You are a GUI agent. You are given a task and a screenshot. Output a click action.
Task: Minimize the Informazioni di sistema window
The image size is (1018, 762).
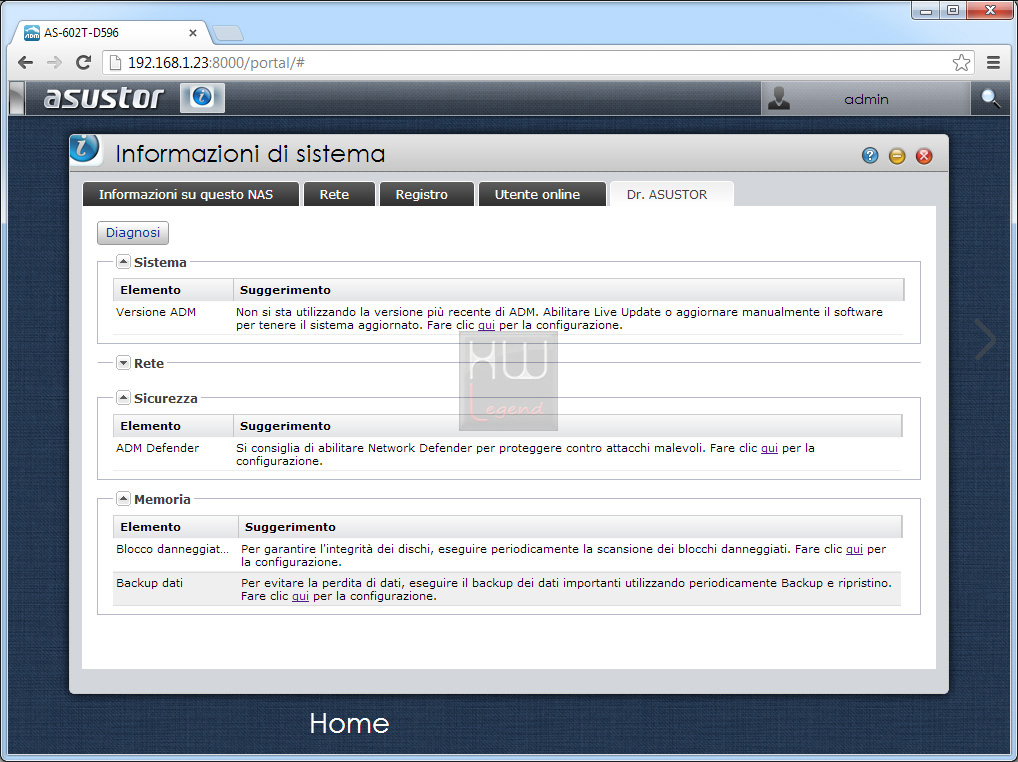897,156
